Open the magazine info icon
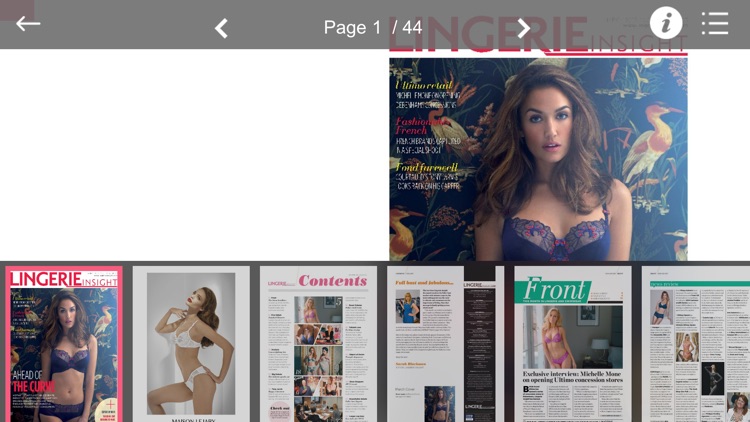Image resolution: width=750 pixels, height=422 pixels. 666,22
